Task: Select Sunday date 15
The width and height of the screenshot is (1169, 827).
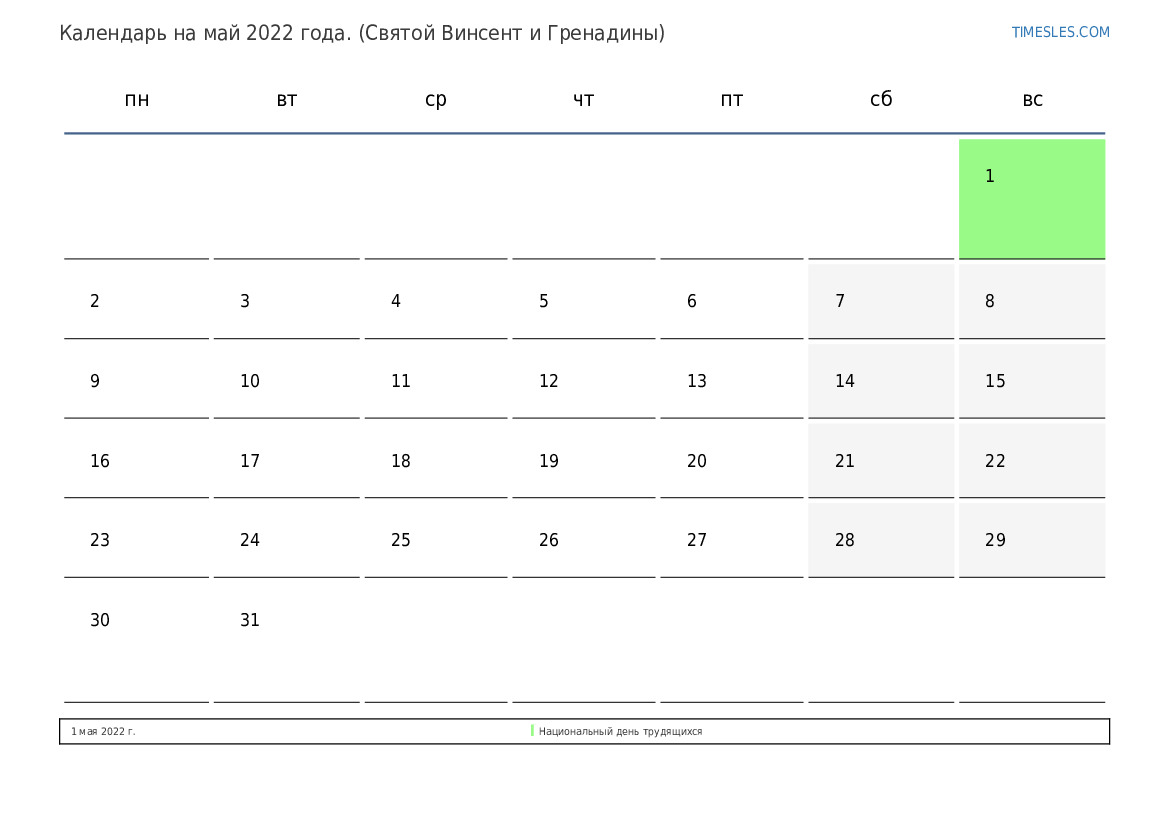Action: tap(1032, 380)
